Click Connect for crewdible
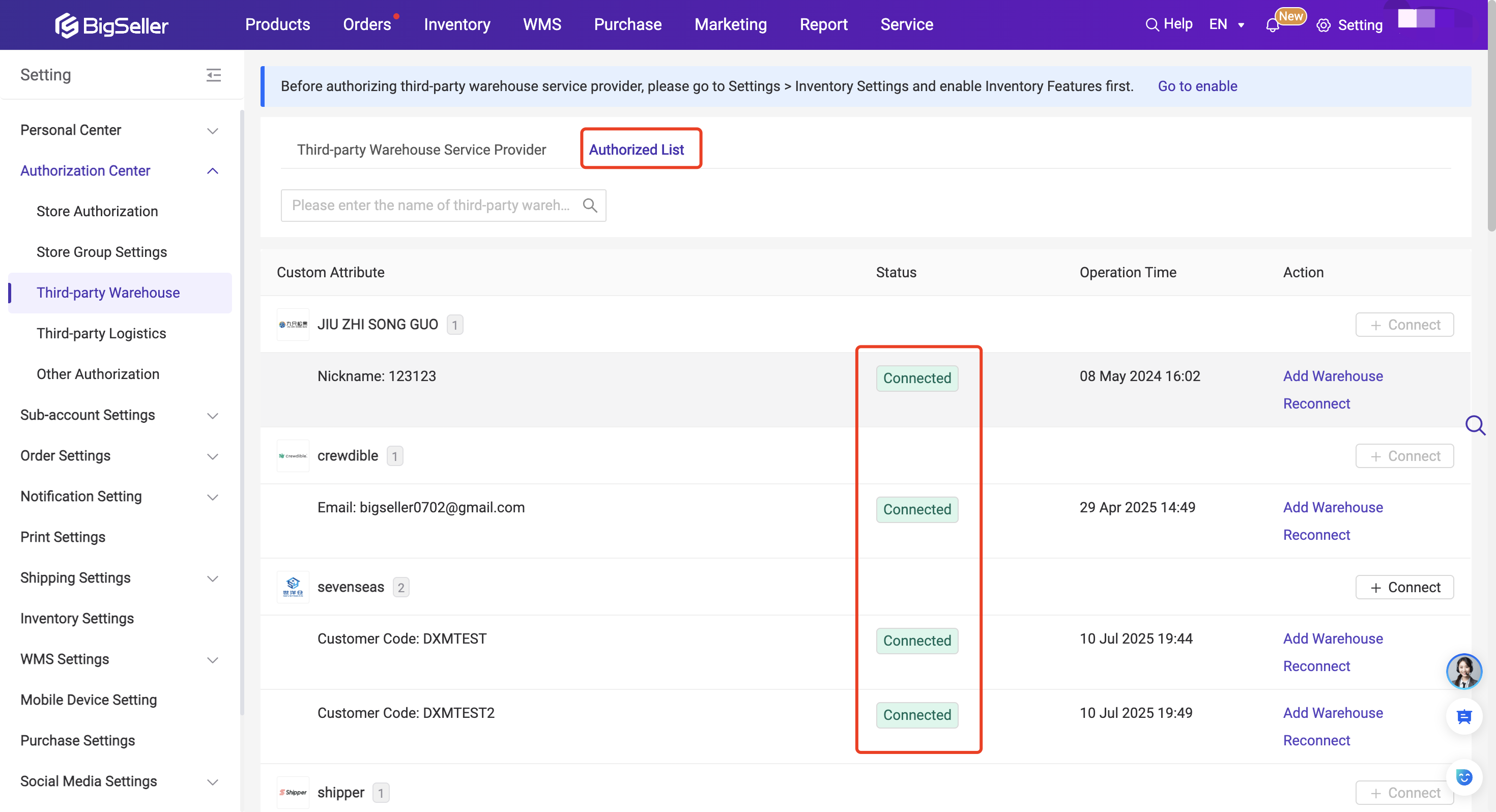1496x812 pixels. click(x=1404, y=456)
